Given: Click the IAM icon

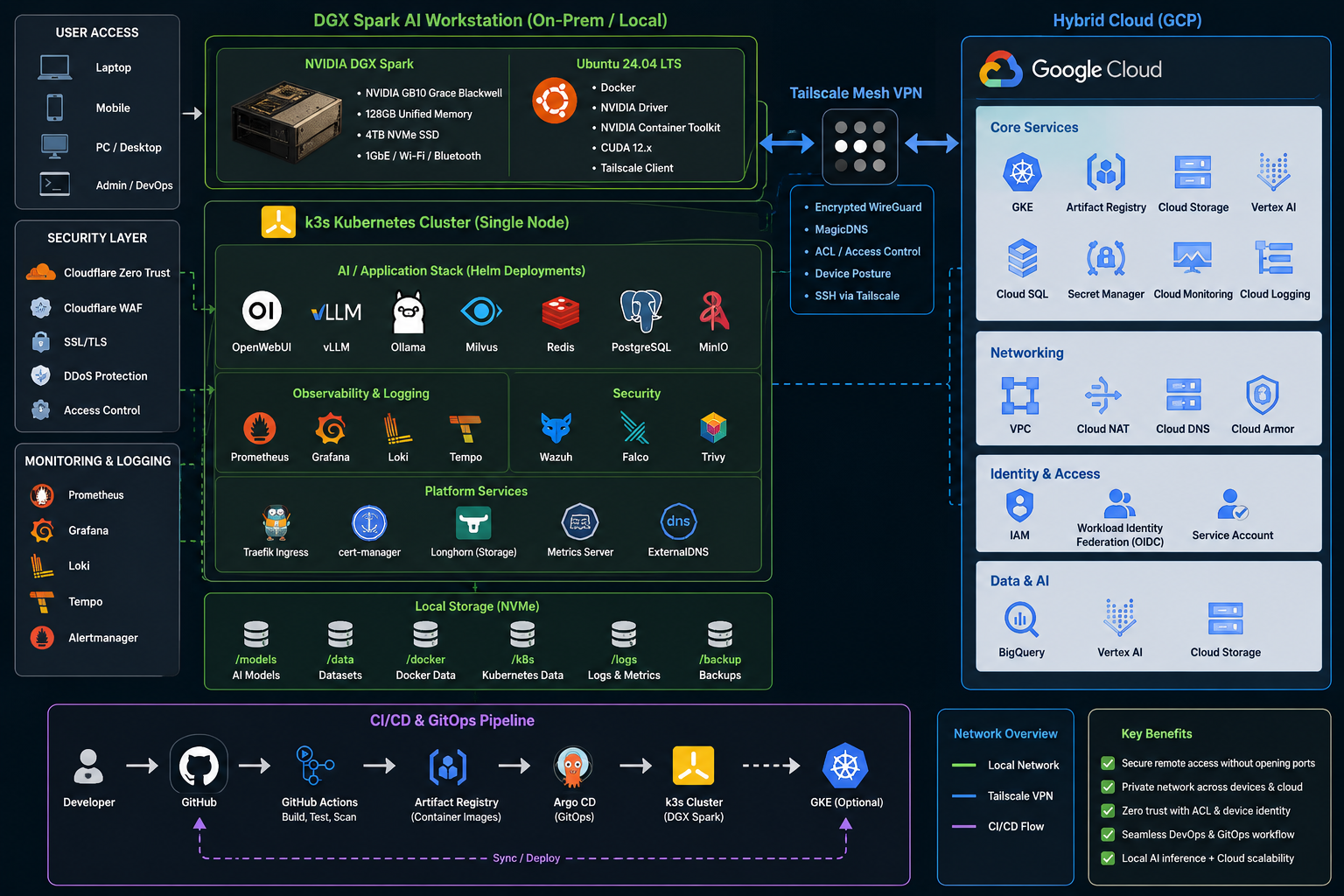Looking at the screenshot, I should click(x=1019, y=505).
